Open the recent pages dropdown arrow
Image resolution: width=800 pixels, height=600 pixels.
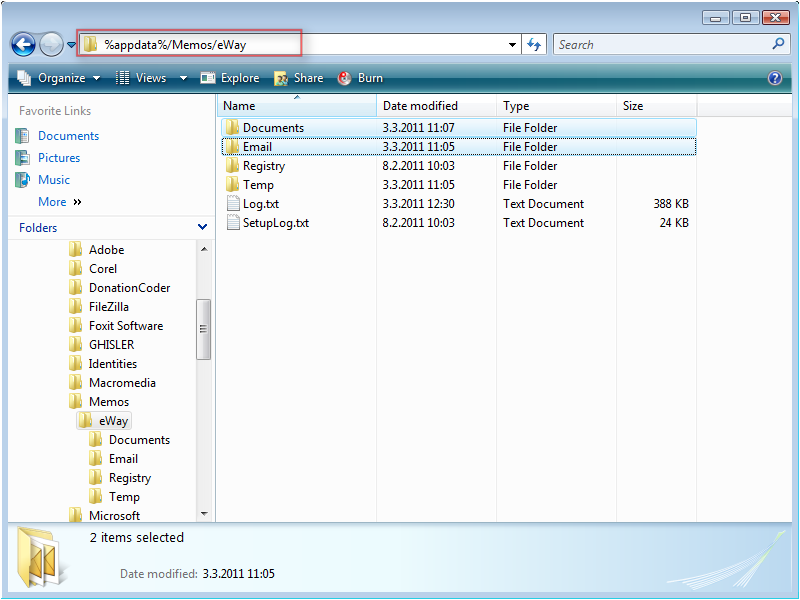point(71,45)
